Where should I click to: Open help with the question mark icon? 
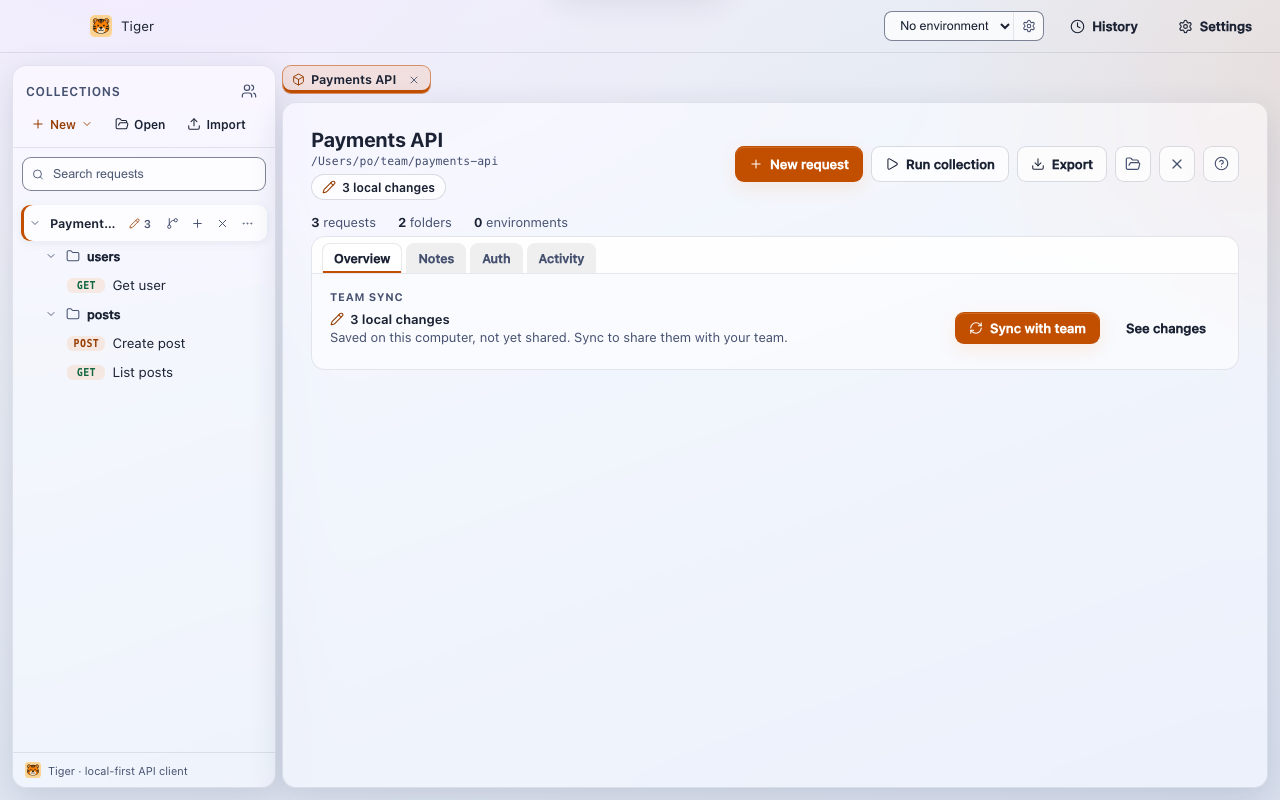(x=1221, y=164)
